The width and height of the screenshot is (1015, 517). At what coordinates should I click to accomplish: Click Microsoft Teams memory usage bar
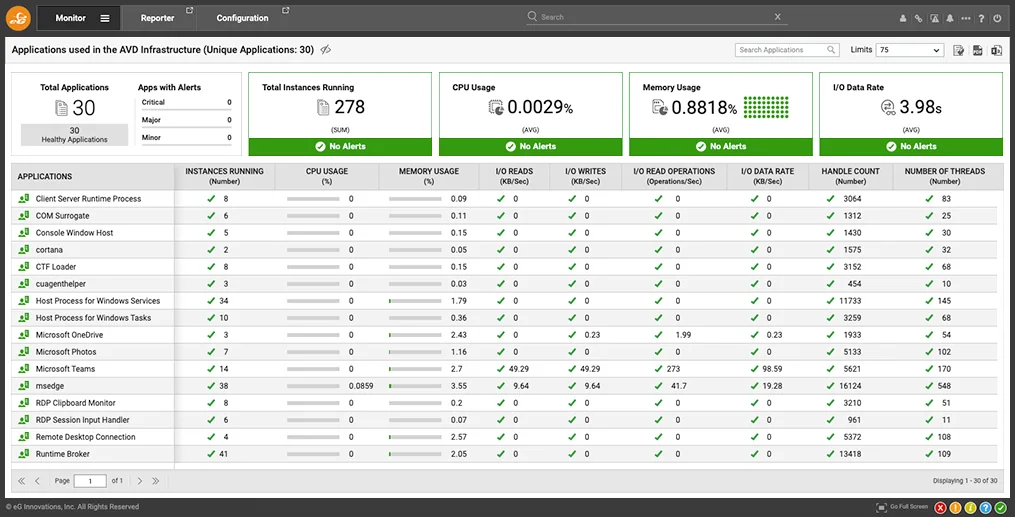click(415, 369)
